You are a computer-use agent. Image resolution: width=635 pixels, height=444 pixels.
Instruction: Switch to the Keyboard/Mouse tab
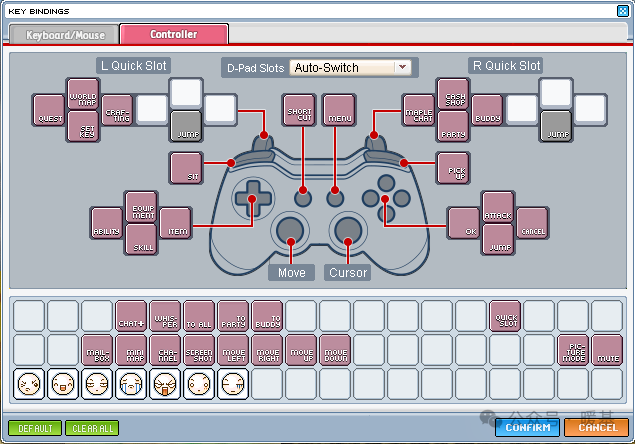point(65,35)
